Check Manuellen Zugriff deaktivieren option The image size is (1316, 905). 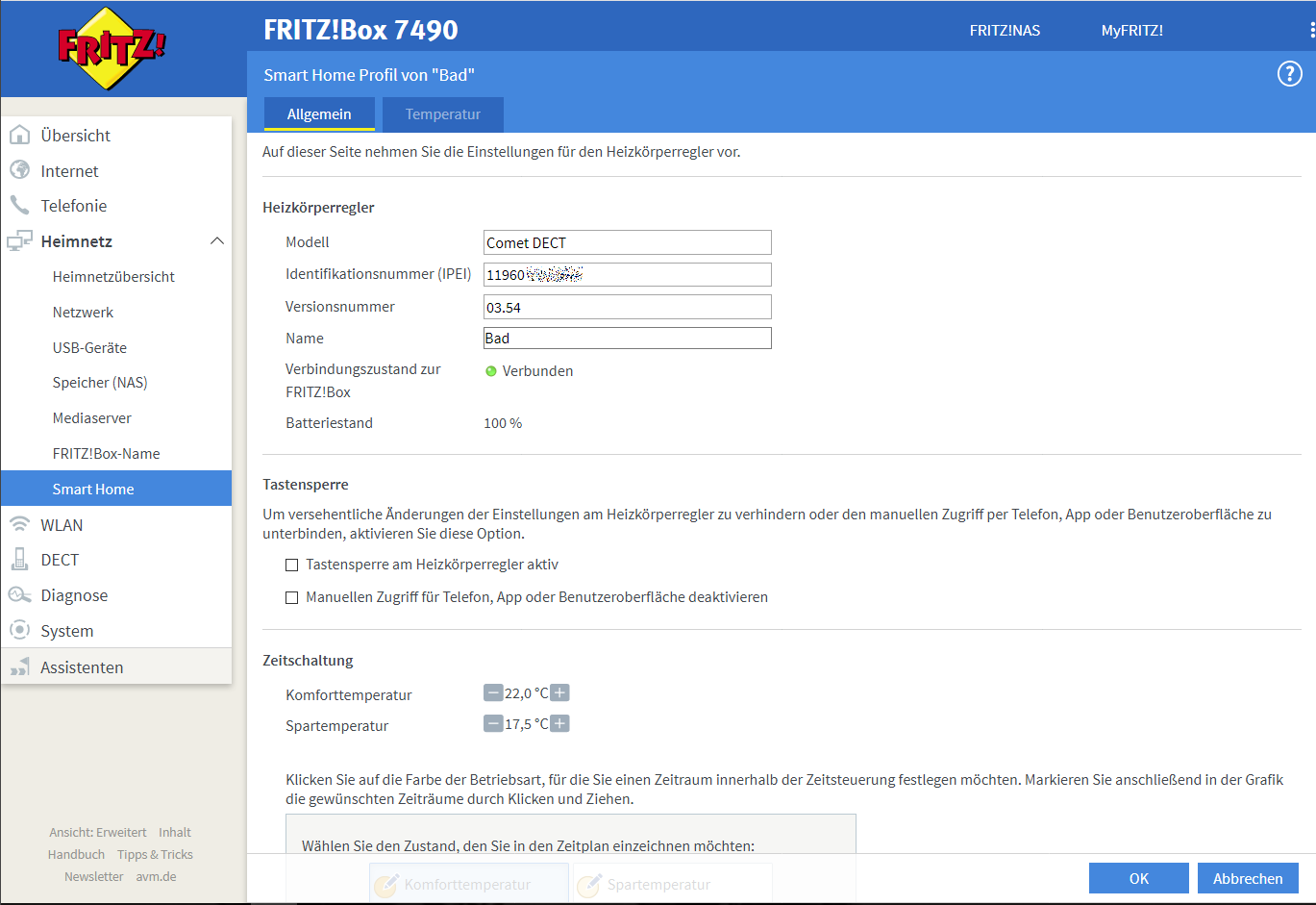(x=292, y=598)
